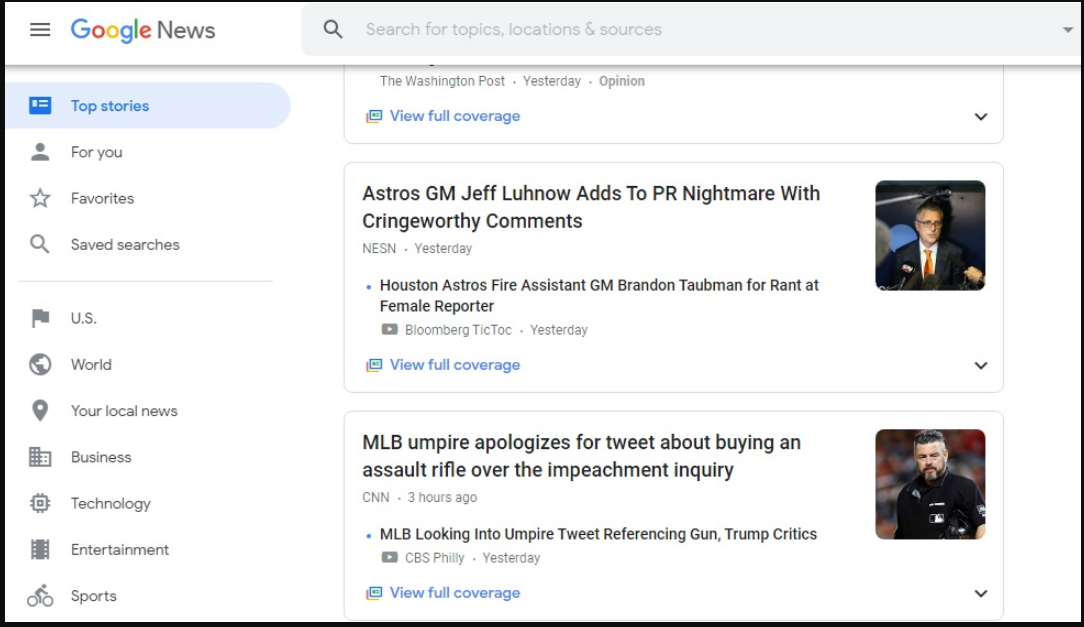Expand the Astros story card
1084x627 pixels.
981,365
